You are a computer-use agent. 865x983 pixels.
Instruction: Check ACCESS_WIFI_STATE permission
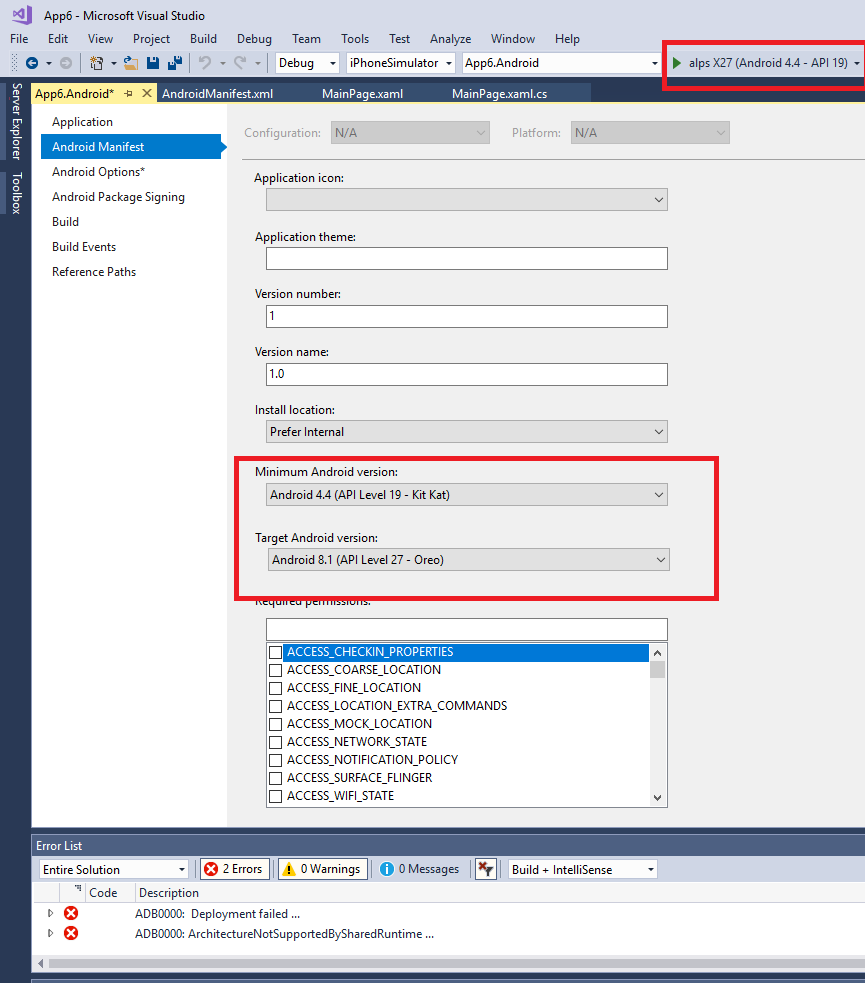point(275,796)
